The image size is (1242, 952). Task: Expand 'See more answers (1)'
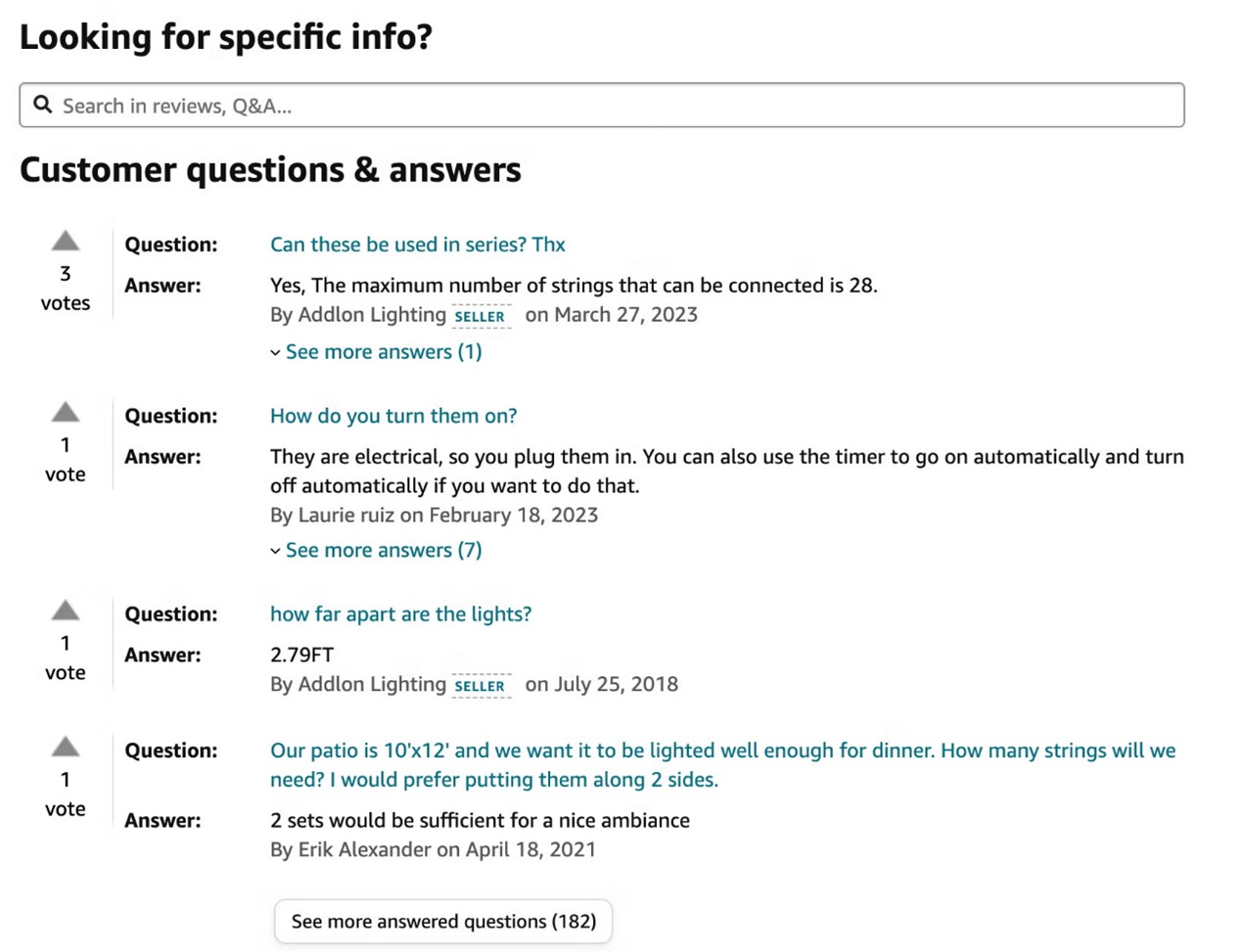[x=384, y=352]
